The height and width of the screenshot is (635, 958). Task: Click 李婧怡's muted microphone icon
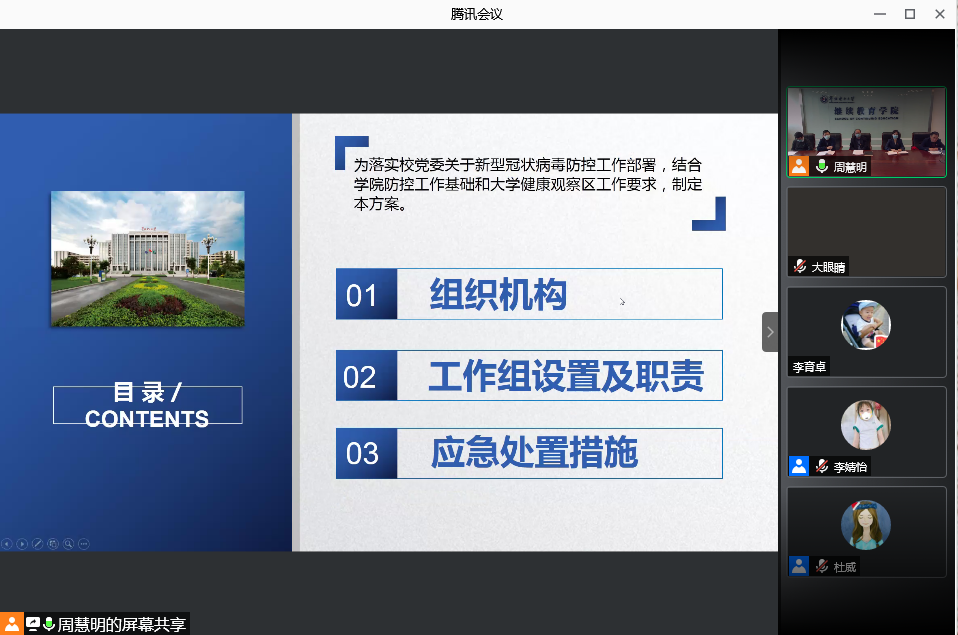click(x=821, y=466)
